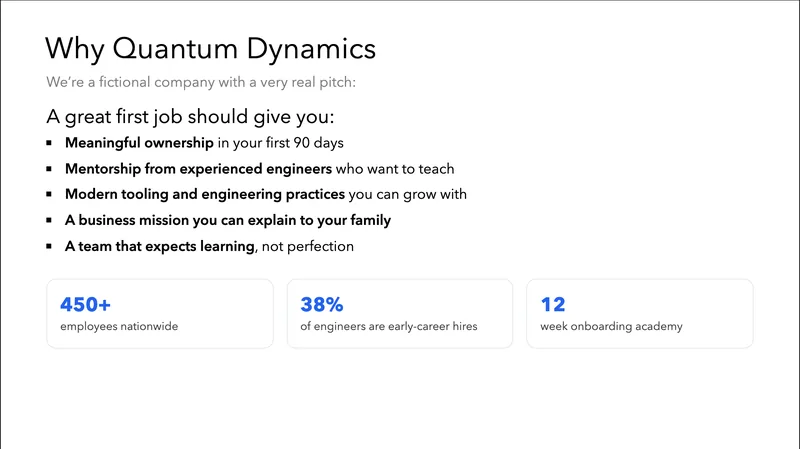The height and width of the screenshot is (449, 800).
Task: Select the "of engineers are early-career hires" label
Action: pos(389,326)
